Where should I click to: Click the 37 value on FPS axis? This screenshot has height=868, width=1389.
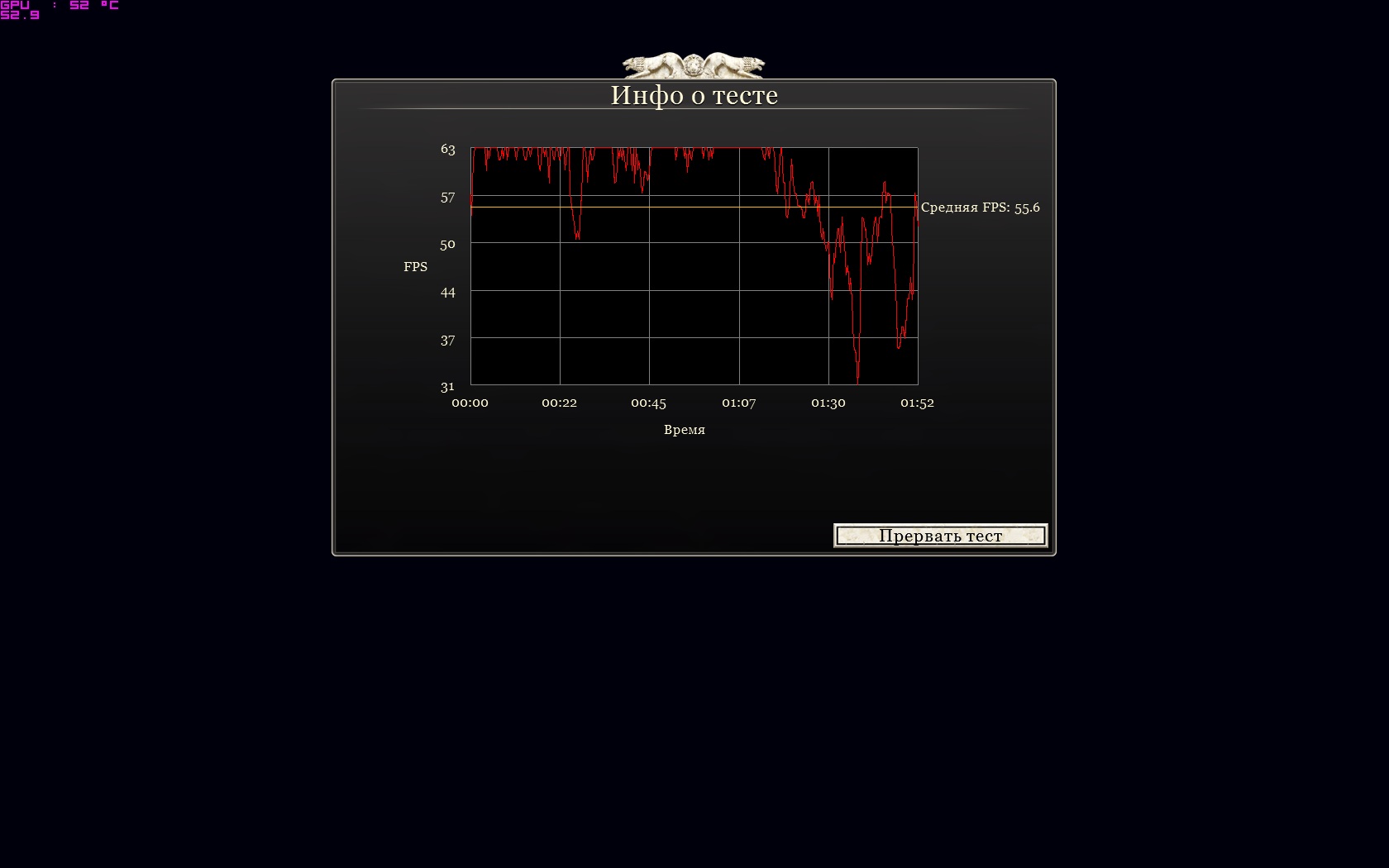point(447,341)
